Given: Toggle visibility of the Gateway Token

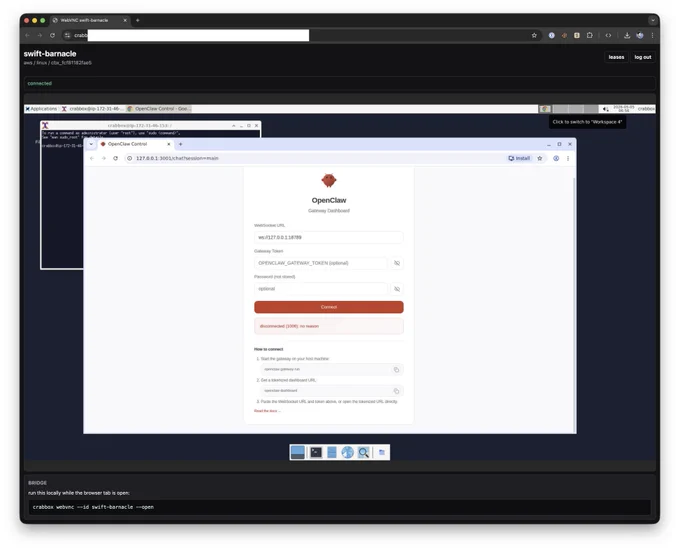Looking at the screenshot, I should [x=397, y=263].
